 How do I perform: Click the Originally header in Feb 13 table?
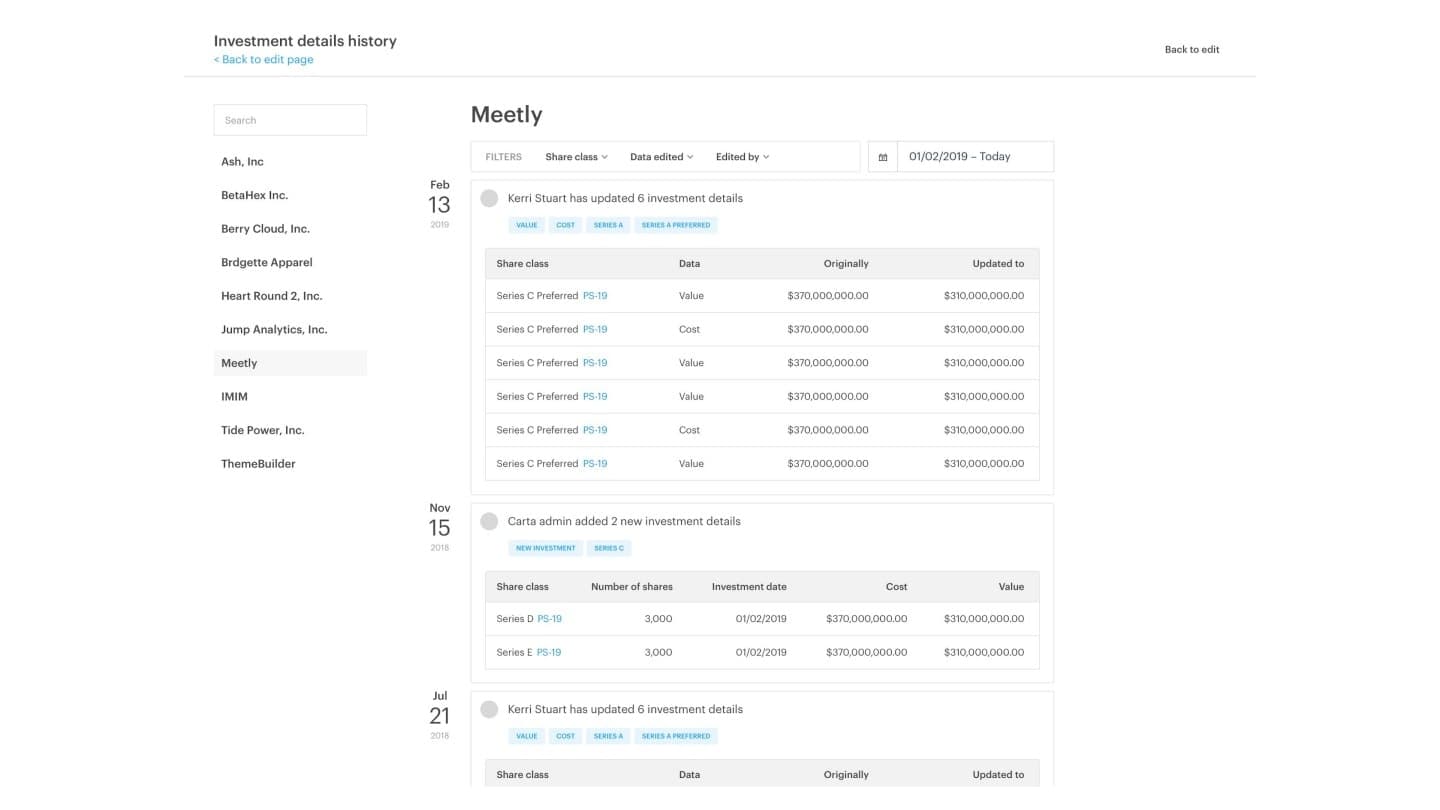(846, 264)
